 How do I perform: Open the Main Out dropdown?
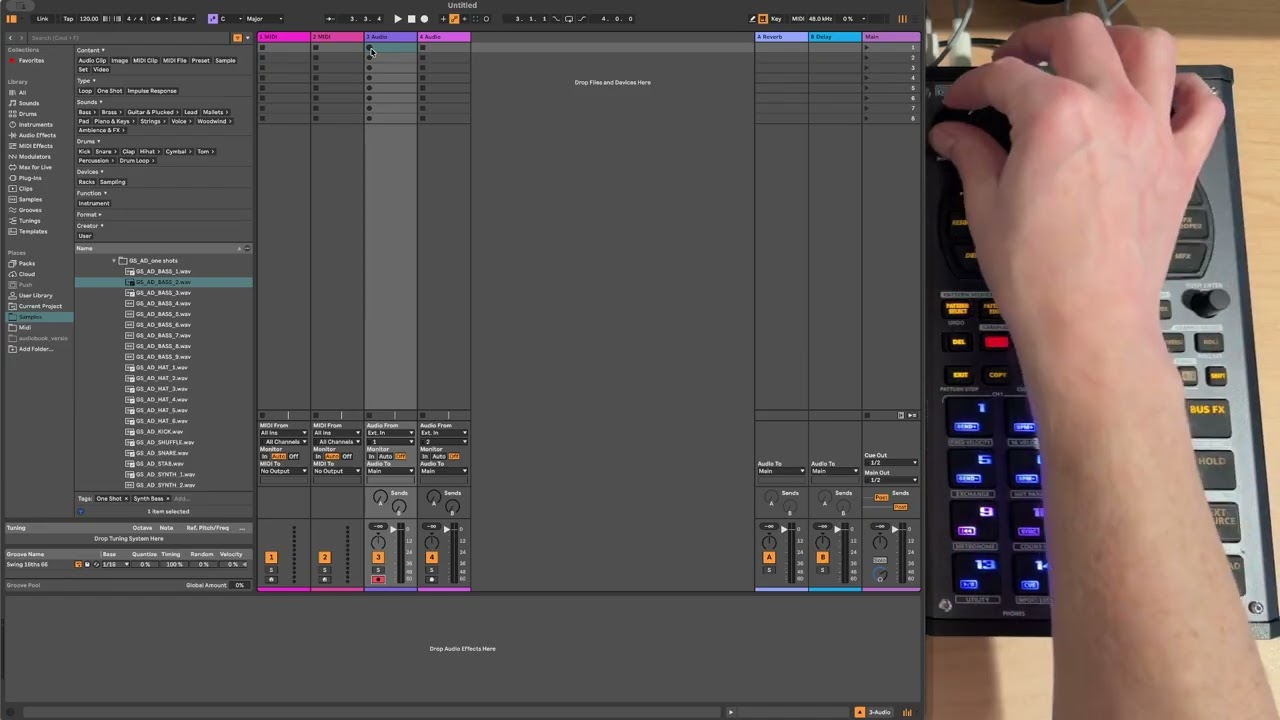(x=891, y=480)
